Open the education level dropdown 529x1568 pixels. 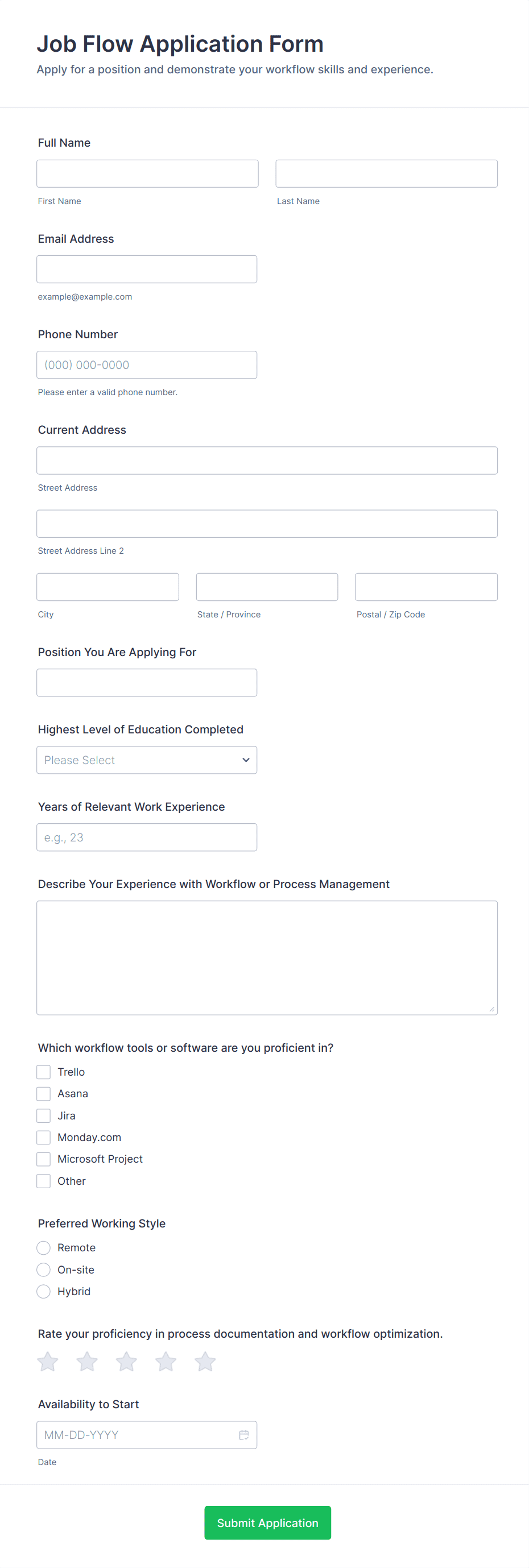click(x=147, y=760)
